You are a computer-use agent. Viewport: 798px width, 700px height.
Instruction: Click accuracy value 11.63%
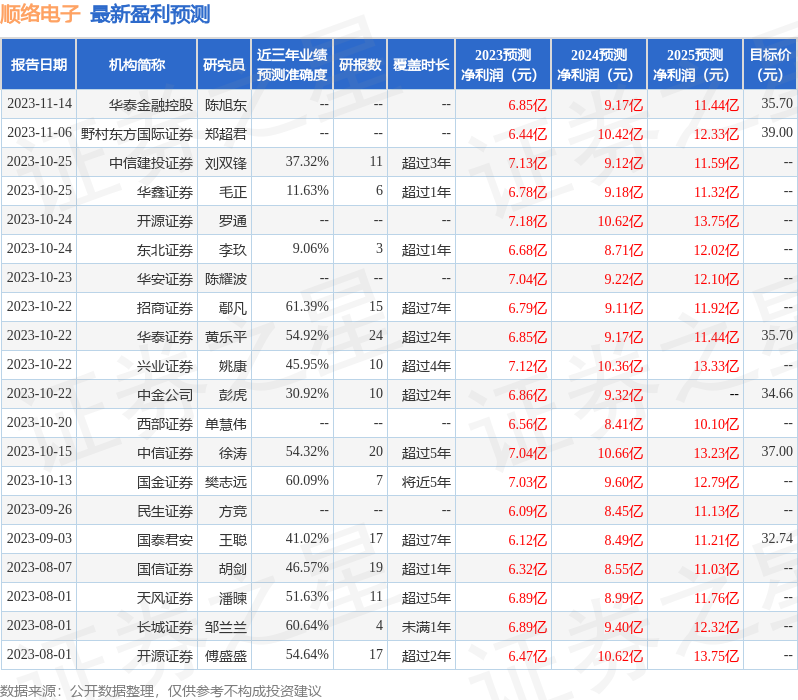[307, 190]
